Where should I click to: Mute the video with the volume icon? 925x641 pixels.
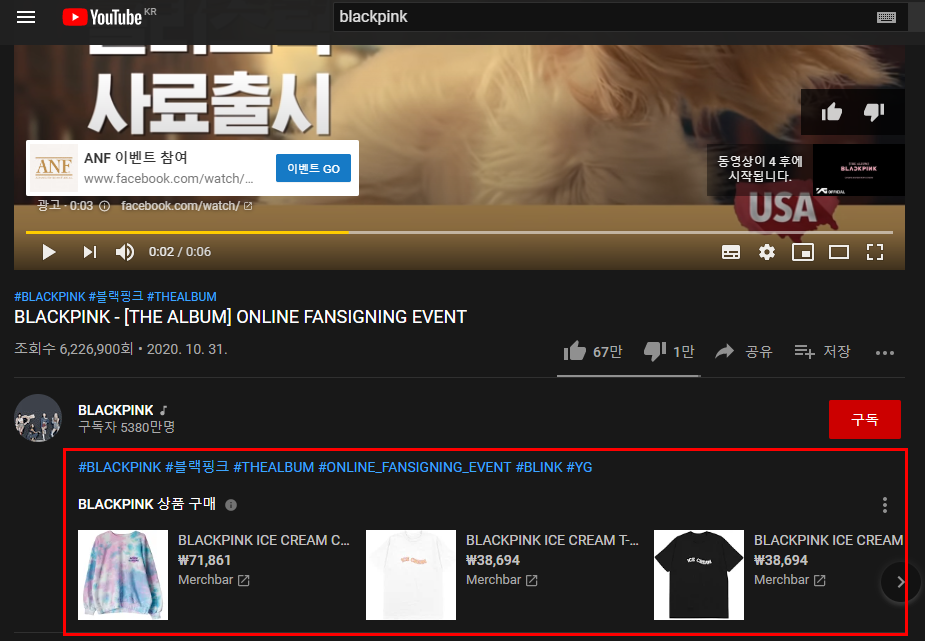pyautogui.click(x=124, y=251)
